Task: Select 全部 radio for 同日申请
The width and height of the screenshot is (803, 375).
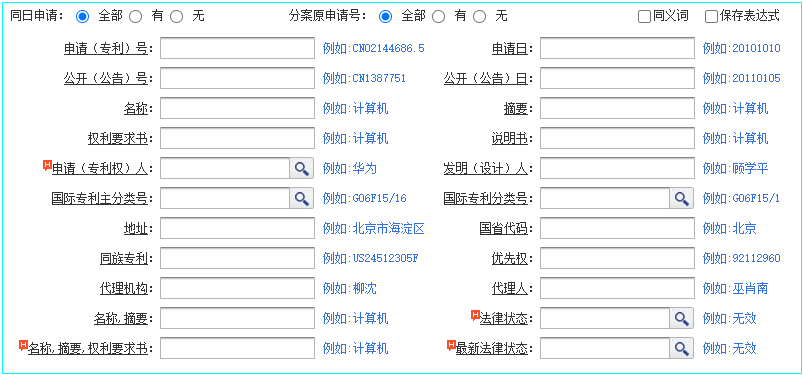Action: tap(82, 17)
